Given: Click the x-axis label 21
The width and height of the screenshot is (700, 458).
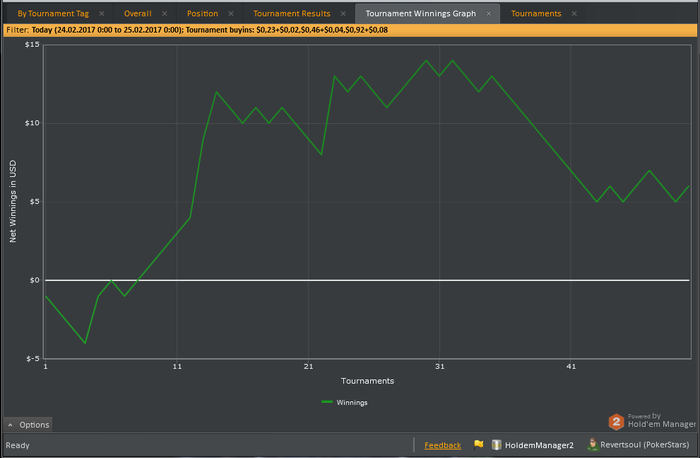Looking at the screenshot, I should click(308, 366).
